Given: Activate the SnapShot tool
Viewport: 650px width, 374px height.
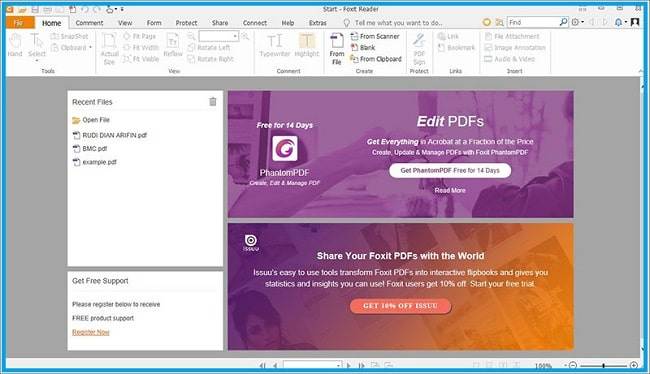Looking at the screenshot, I should [70, 36].
